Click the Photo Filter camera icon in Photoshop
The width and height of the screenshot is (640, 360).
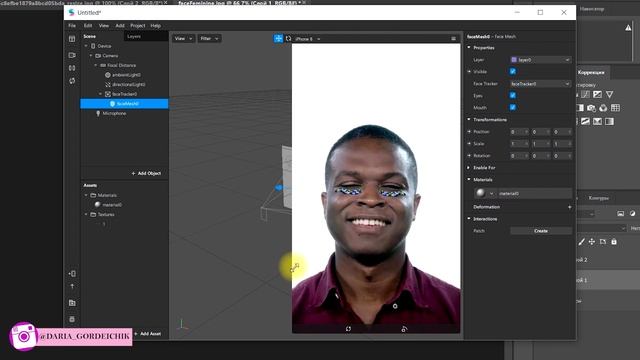tap(591, 108)
